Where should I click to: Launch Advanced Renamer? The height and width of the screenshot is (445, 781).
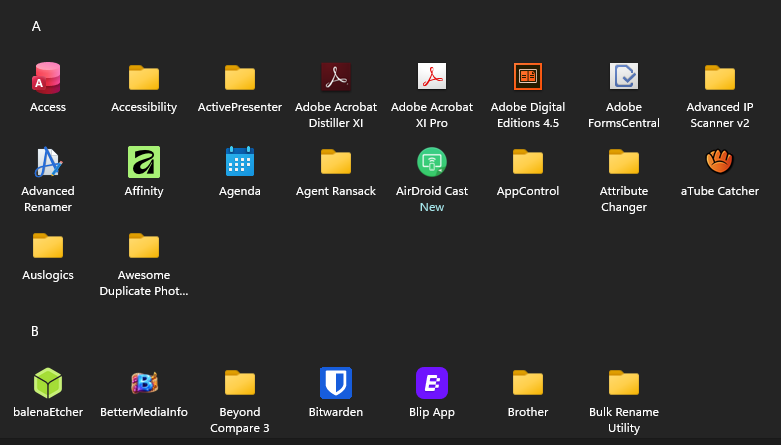click(x=48, y=162)
